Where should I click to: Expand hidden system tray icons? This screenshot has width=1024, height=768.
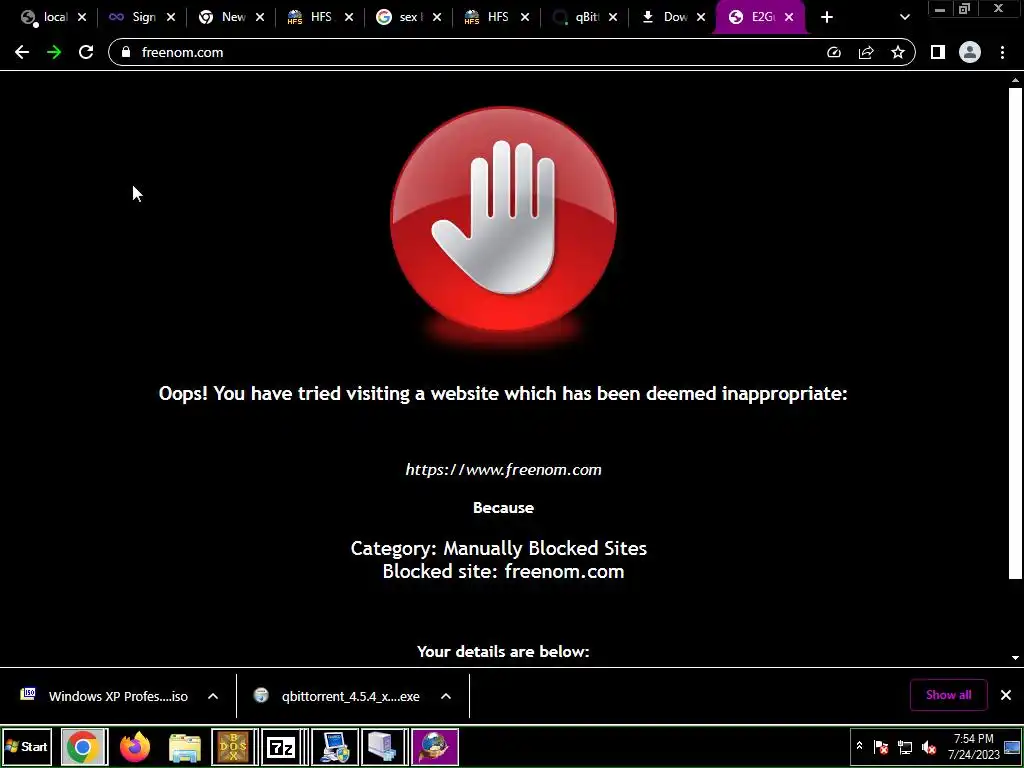click(859, 746)
